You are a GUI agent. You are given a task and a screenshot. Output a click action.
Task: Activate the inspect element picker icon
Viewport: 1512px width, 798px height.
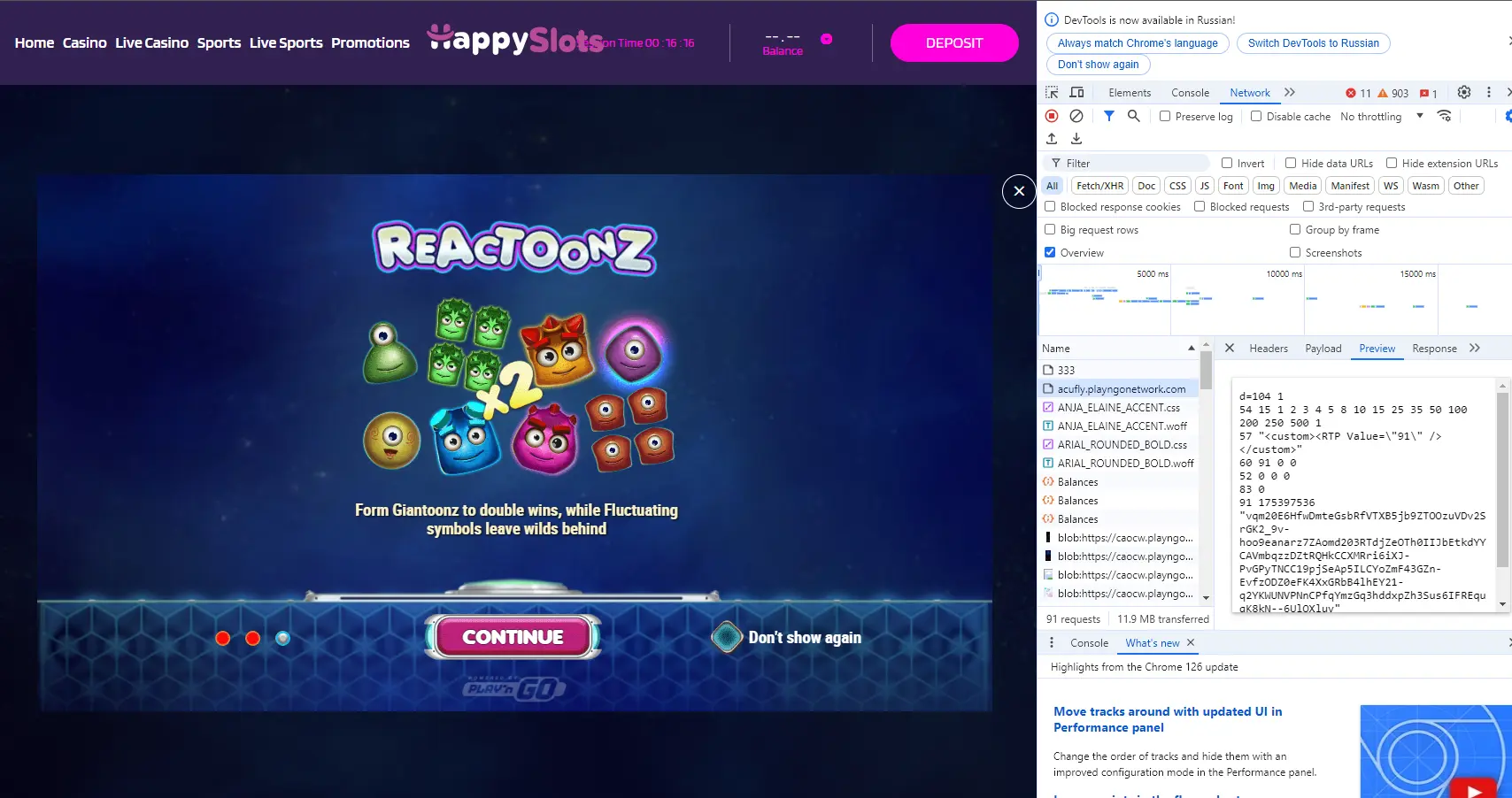[x=1052, y=93]
